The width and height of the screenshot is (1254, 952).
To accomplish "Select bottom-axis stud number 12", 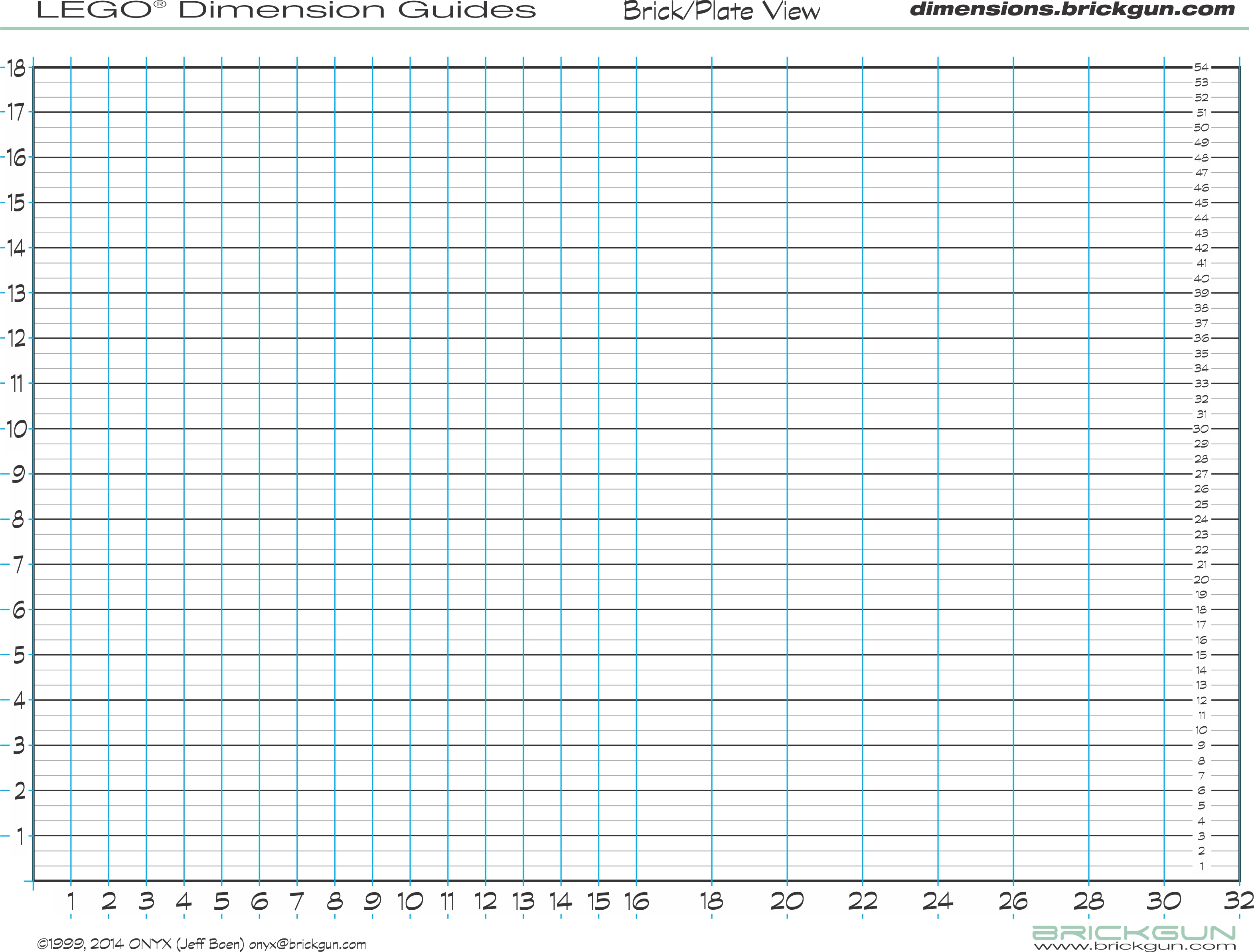I will (x=485, y=901).
